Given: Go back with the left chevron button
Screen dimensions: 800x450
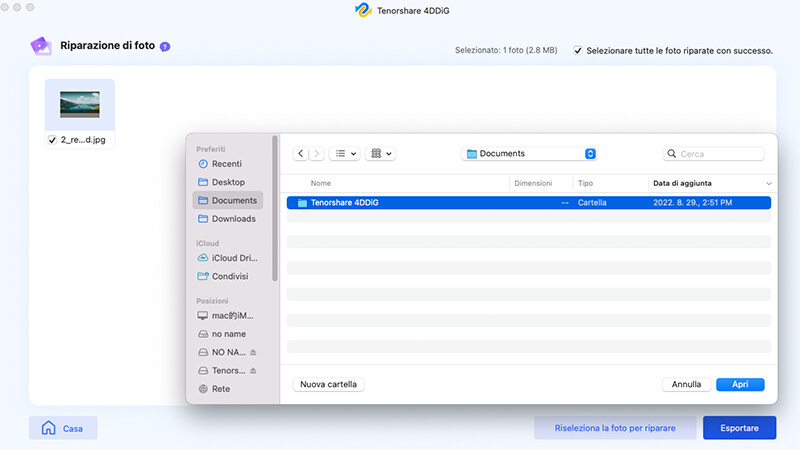Looking at the screenshot, I should click(x=301, y=154).
